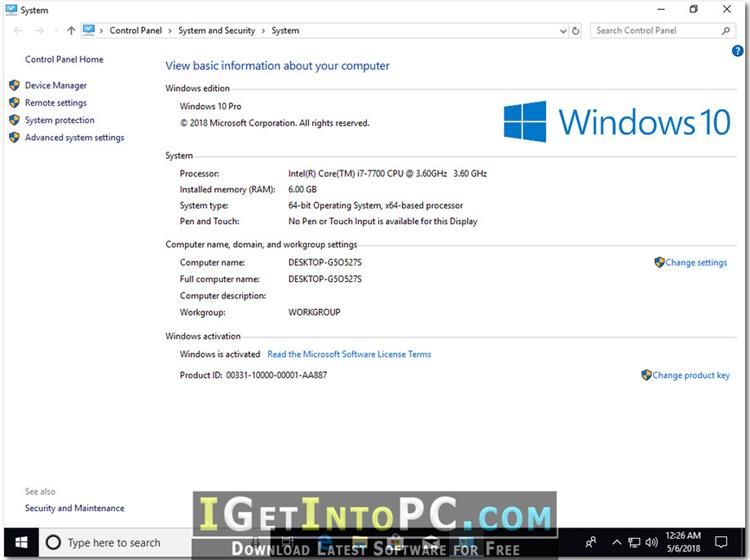Open the Help question mark icon
Image resolution: width=750 pixels, height=560 pixels.
pos(737,51)
